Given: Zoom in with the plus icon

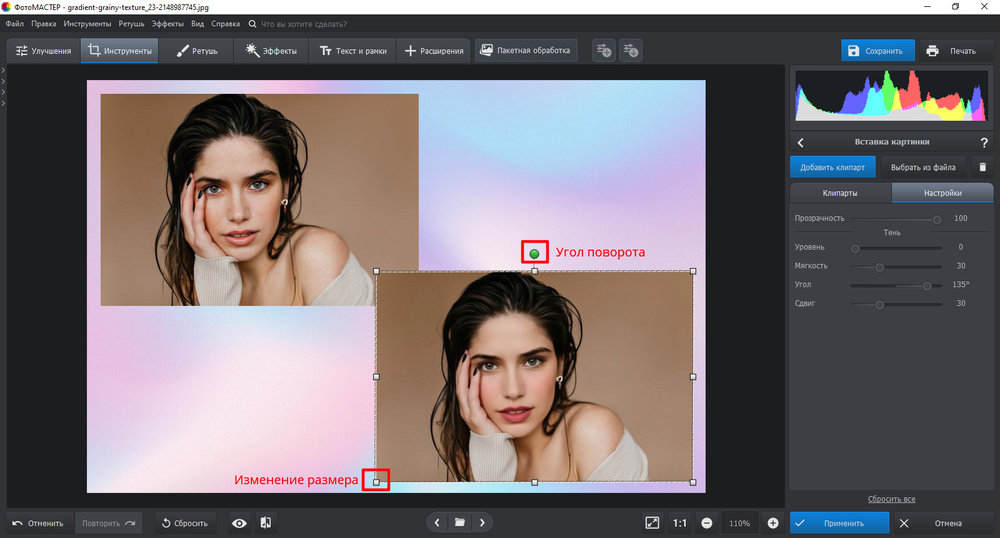Looking at the screenshot, I should pos(773,523).
